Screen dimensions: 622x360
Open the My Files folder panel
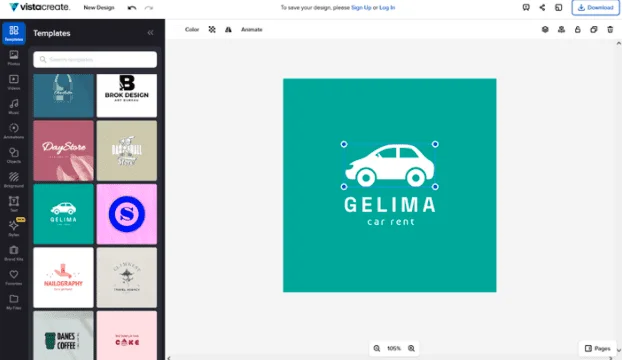tap(14, 302)
